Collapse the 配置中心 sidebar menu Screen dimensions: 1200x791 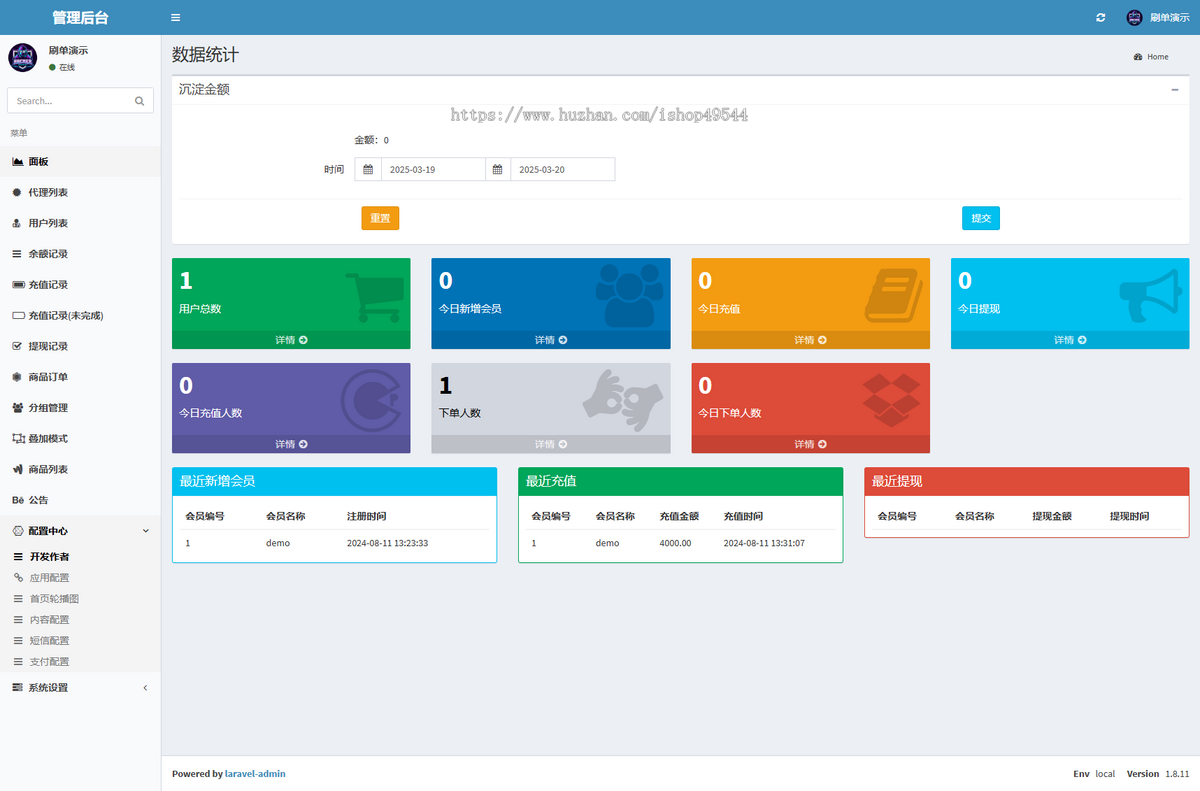[x=80, y=531]
